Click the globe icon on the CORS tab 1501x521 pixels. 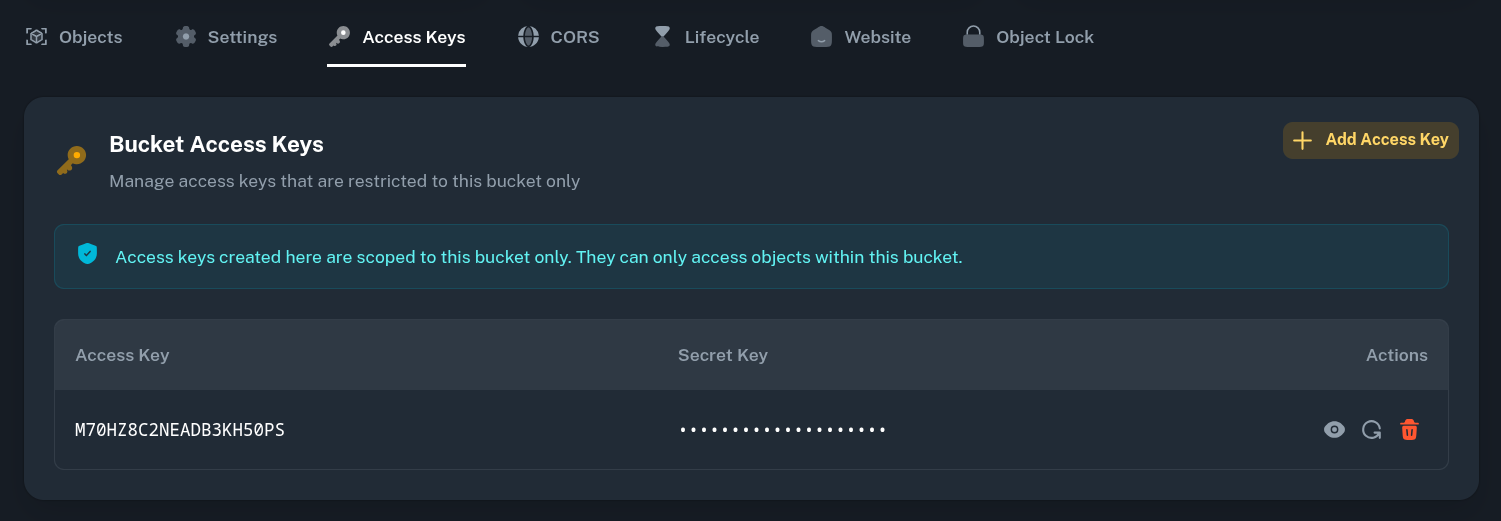coord(528,37)
